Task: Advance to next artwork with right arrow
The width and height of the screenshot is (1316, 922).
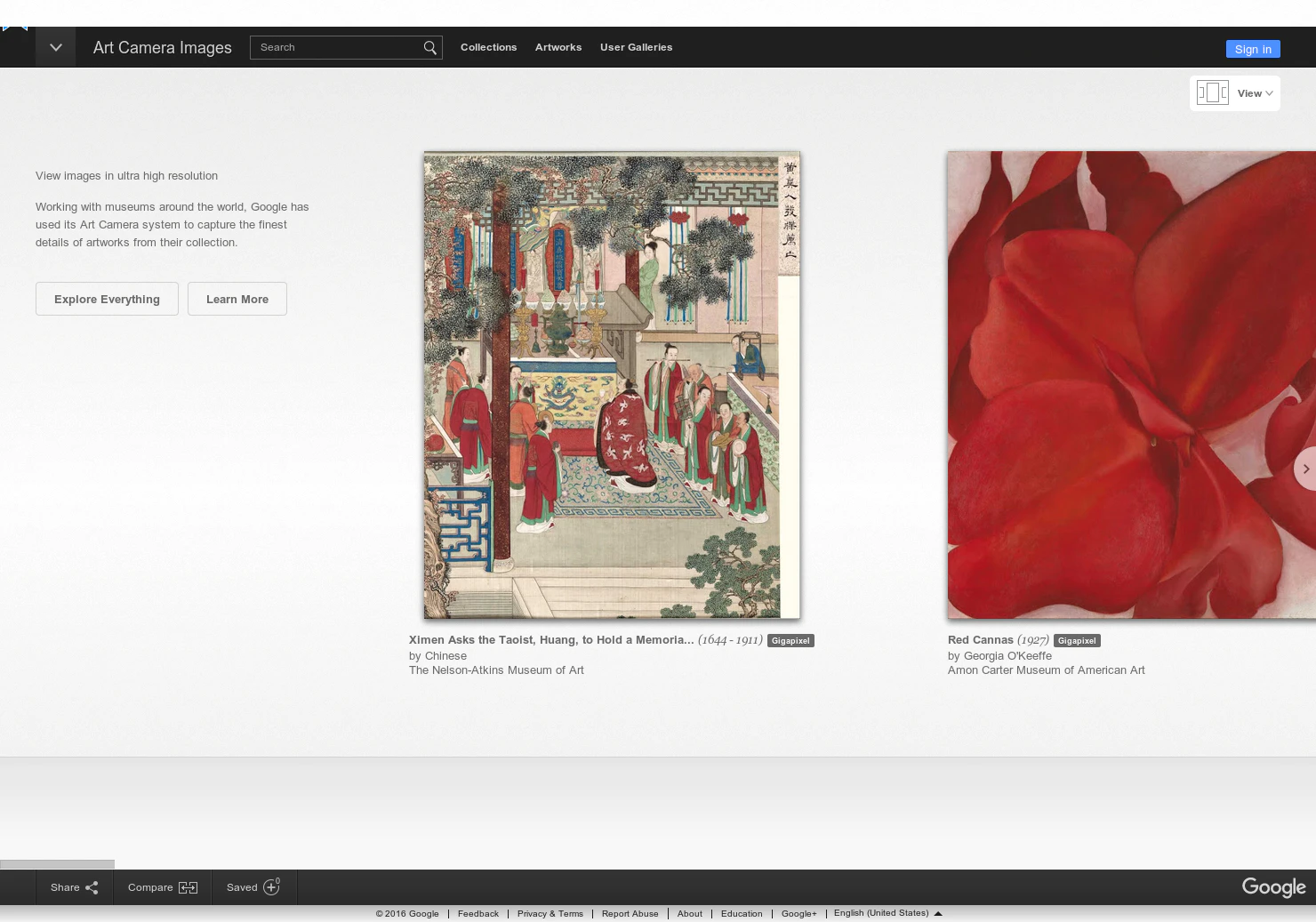Action: pyautogui.click(x=1305, y=469)
